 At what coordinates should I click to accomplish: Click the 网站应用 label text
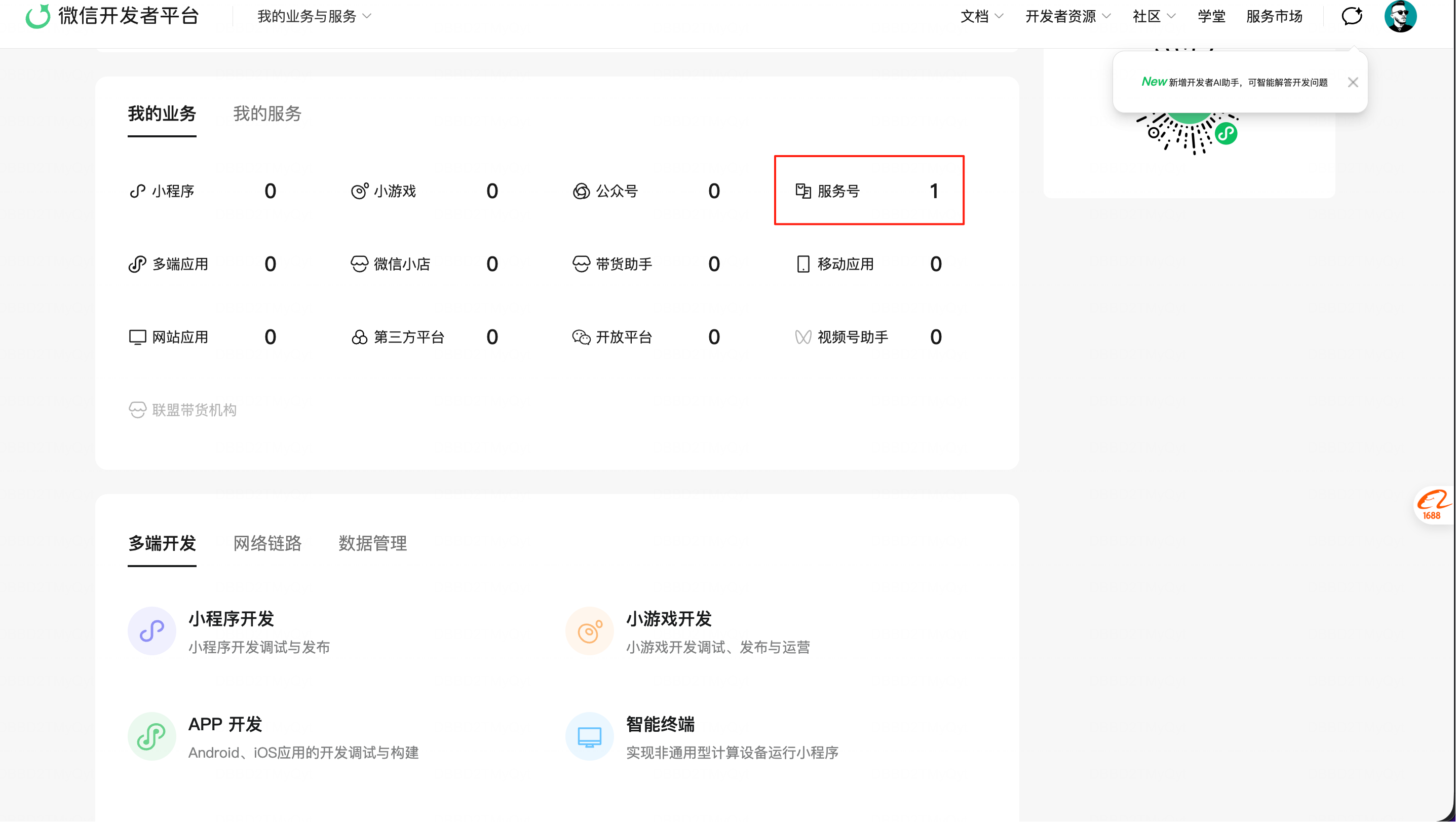pos(180,337)
